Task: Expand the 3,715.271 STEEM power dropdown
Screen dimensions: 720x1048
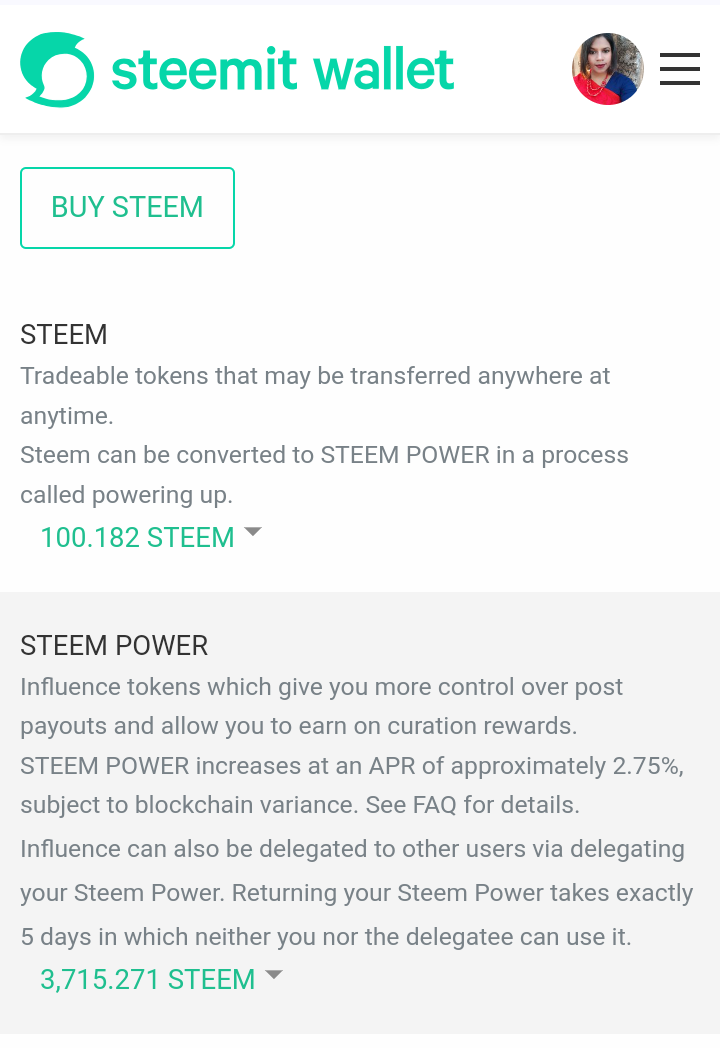Action: point(148,980)
